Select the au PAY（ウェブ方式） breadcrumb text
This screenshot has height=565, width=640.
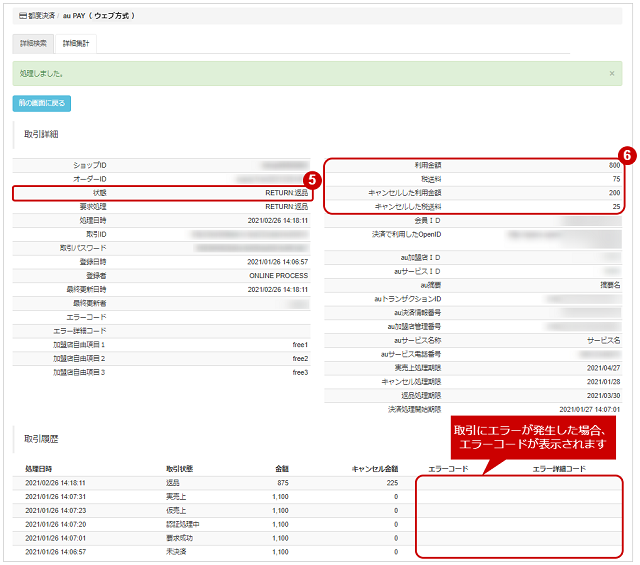[x=98, y=16]
